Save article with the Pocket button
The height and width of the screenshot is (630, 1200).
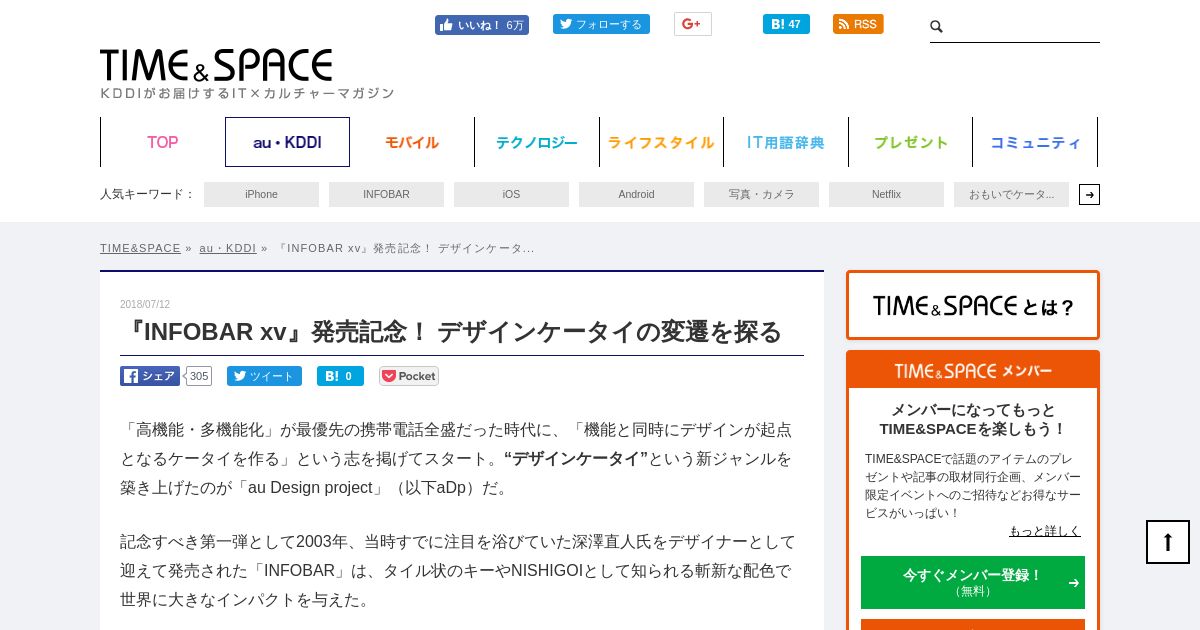click(408, 376)
